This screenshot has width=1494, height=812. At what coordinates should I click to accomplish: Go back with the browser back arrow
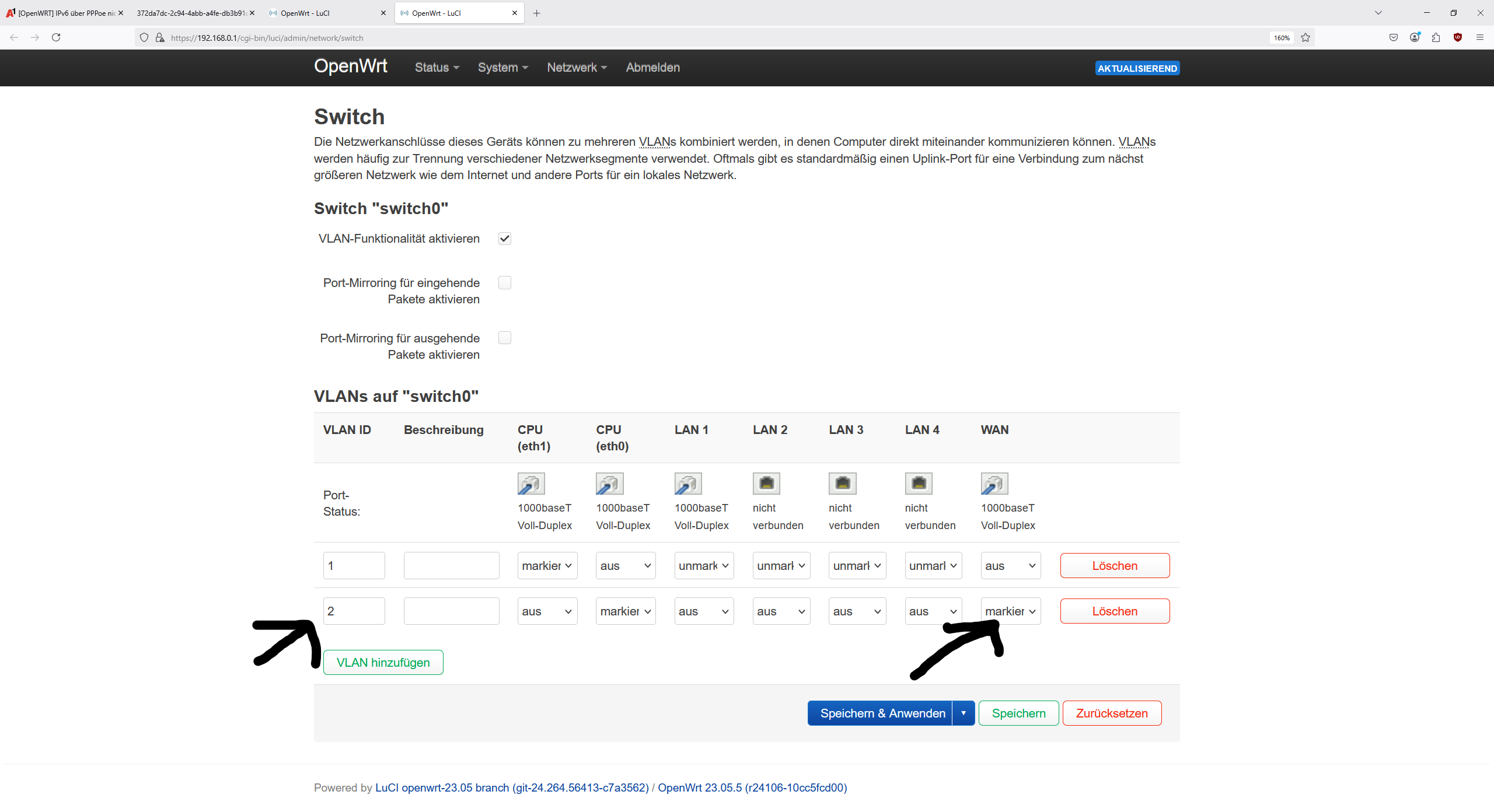pyautogui.click(x=14, y=37)
